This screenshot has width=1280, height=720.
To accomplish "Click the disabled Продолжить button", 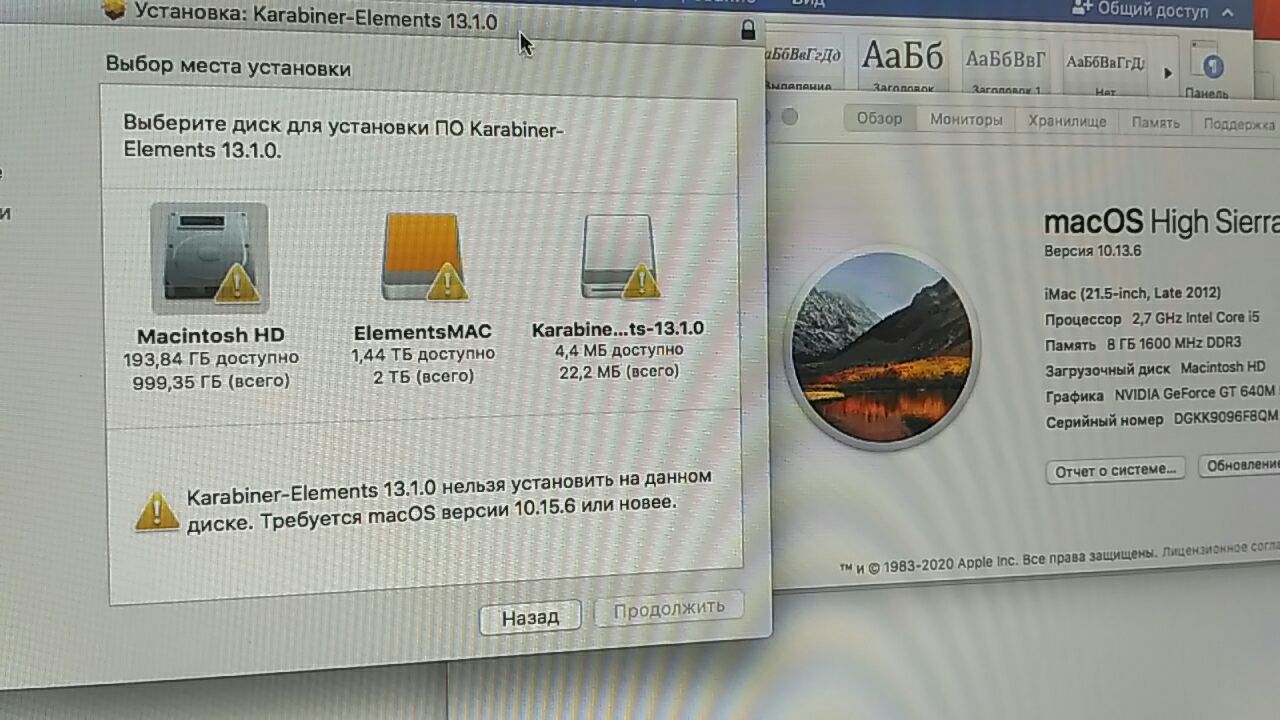I will (x=668, y=607).
